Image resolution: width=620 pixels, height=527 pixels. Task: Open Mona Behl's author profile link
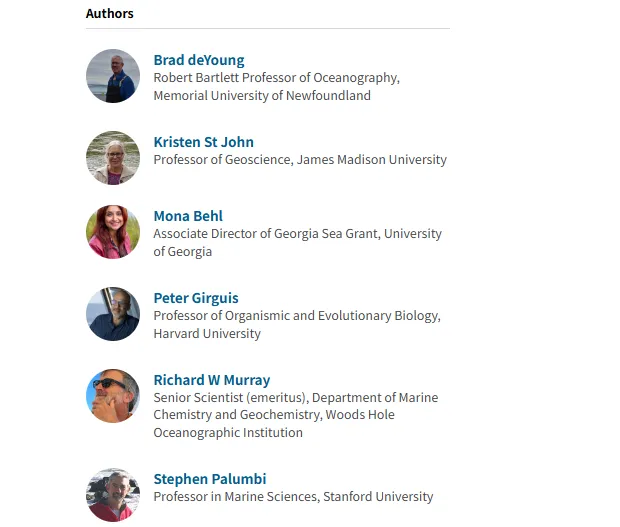tap(188, 216)
